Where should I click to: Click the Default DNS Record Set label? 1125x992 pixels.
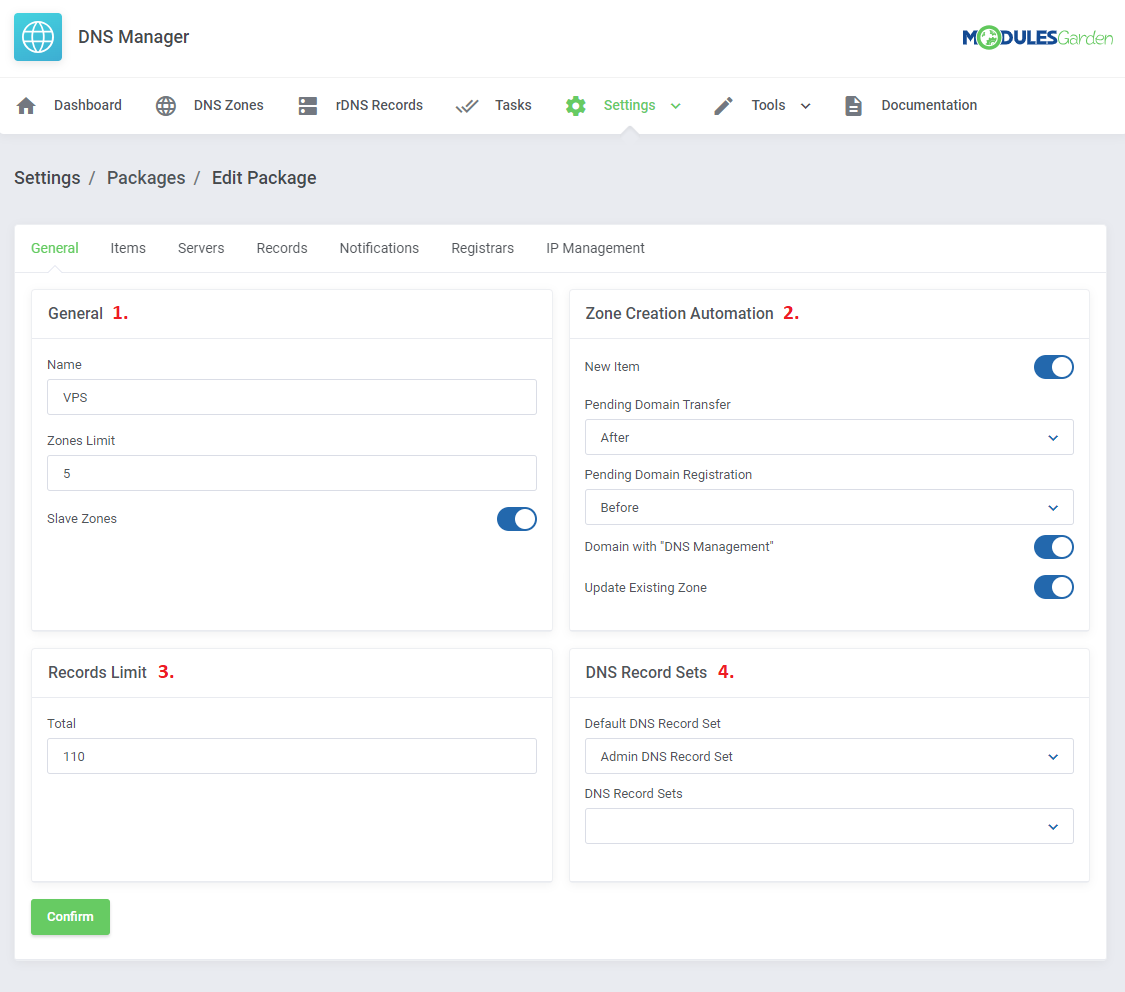652,724
